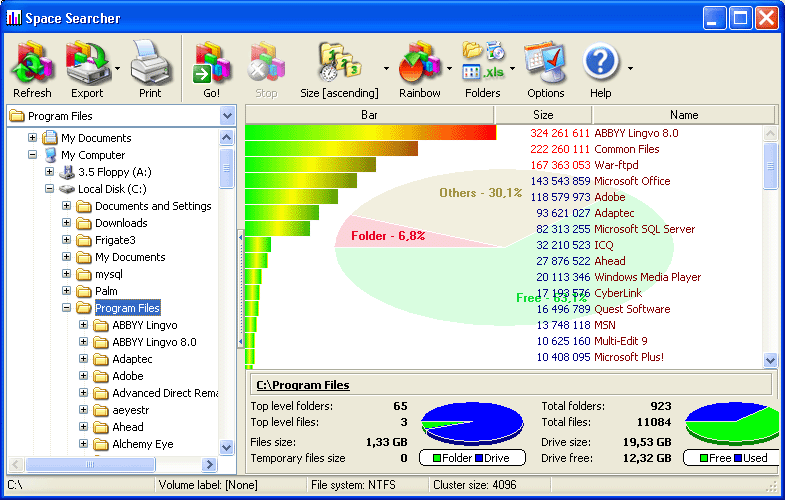Select Microsoft SQL Server list entry

644,229
